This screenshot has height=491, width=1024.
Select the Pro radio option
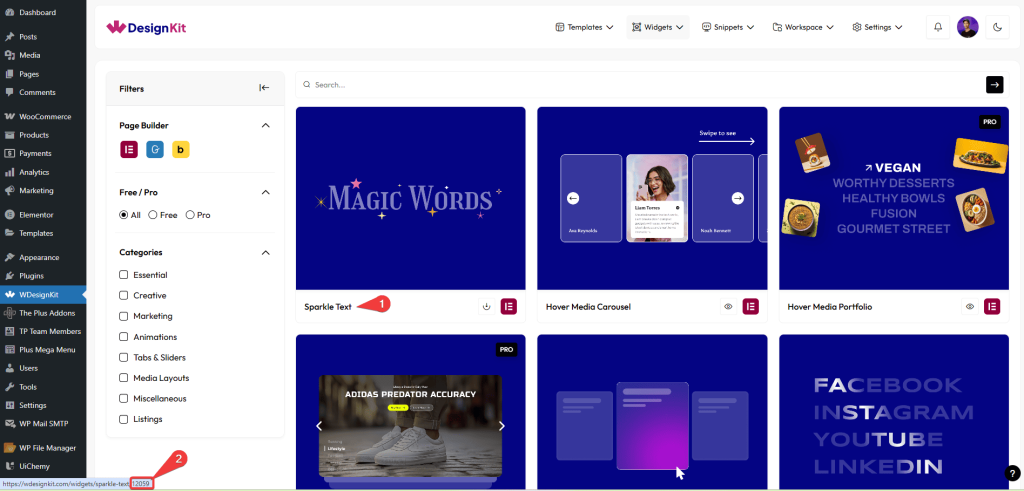190,215
